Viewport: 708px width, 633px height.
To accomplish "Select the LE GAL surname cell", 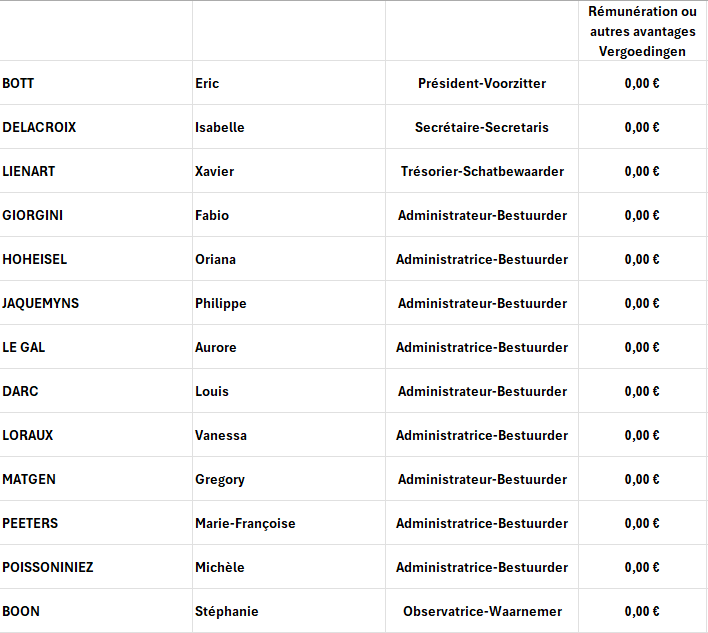I will tap(24, 347).
